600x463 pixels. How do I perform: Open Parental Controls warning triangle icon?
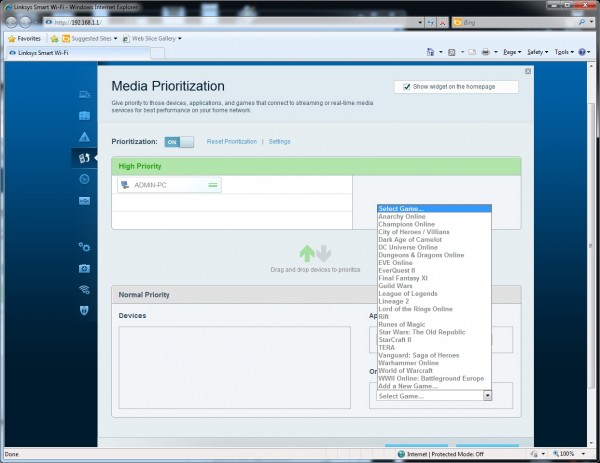click(85, 137)
